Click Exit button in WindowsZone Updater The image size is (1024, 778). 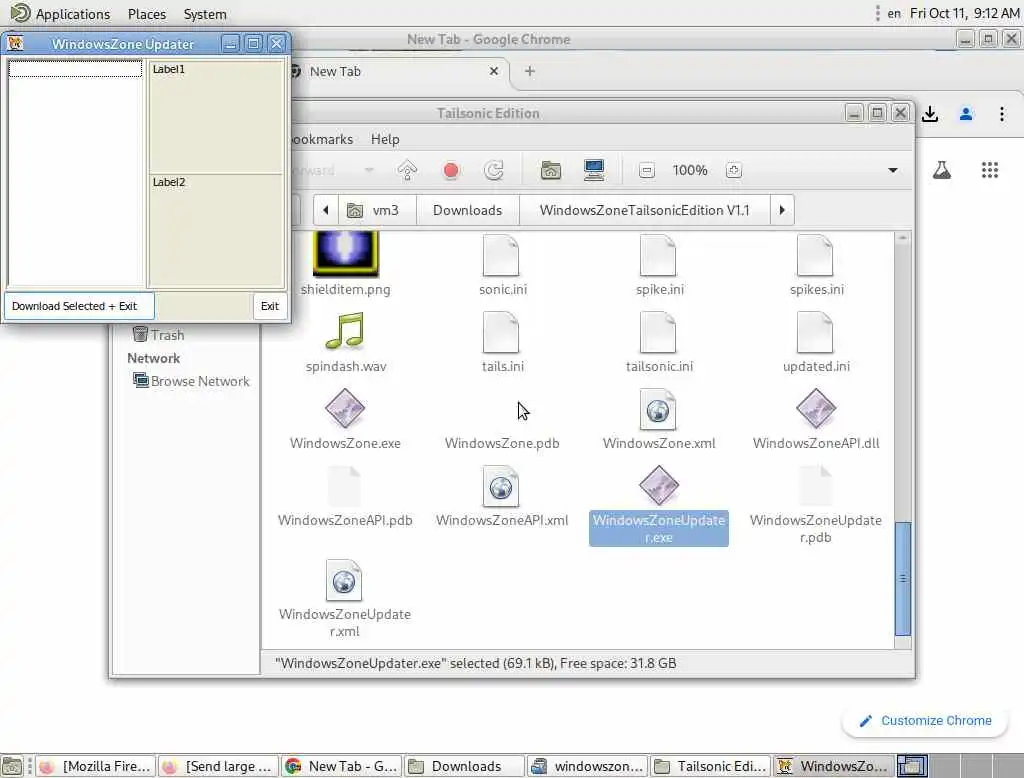270,306
